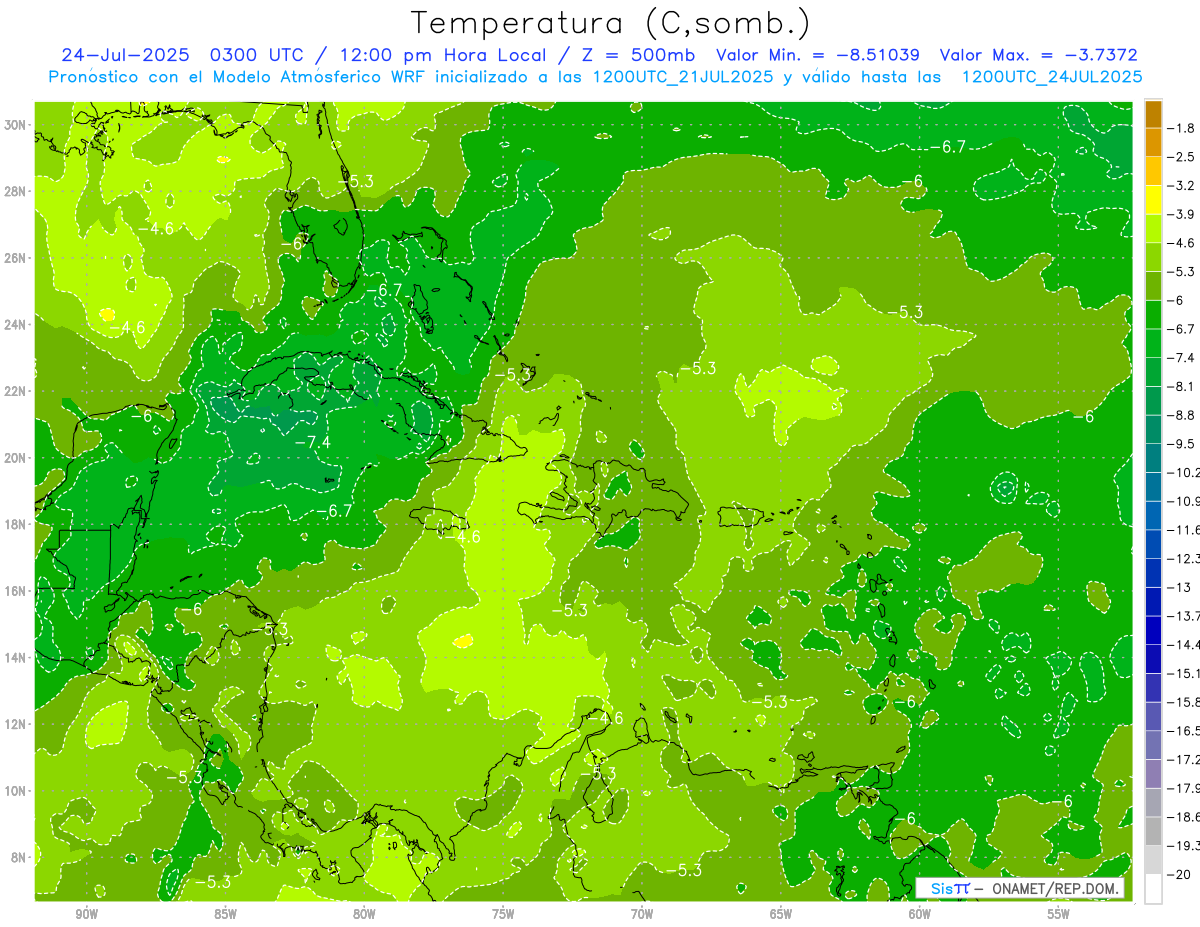This screenshot has width=1200, height=927.
Task: Click the 8N latitude axis label
Action: tap(18, 857)
